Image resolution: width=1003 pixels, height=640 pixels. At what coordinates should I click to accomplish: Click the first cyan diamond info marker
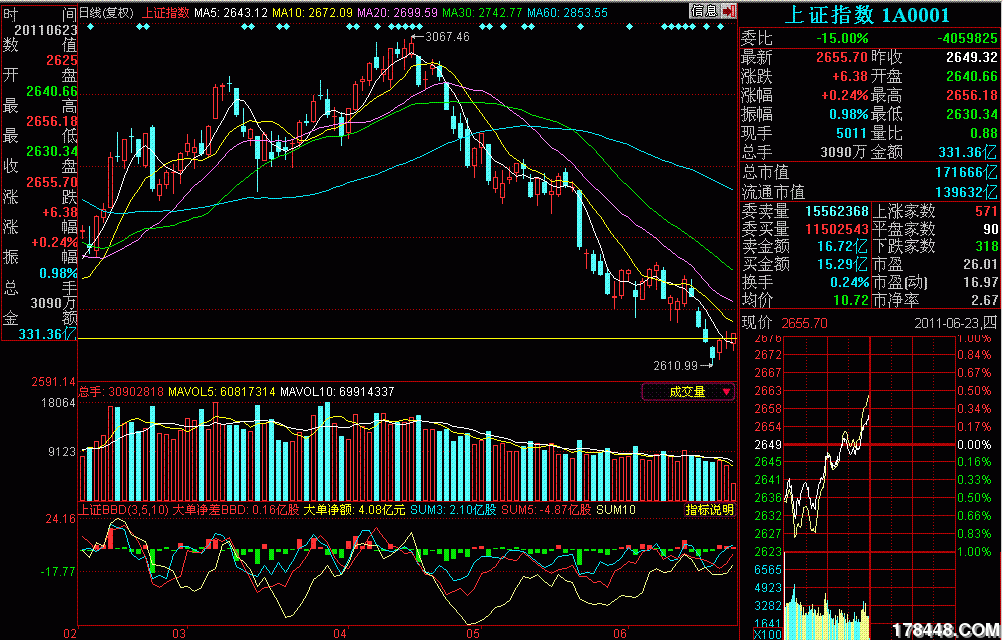[x=91, y=27]
